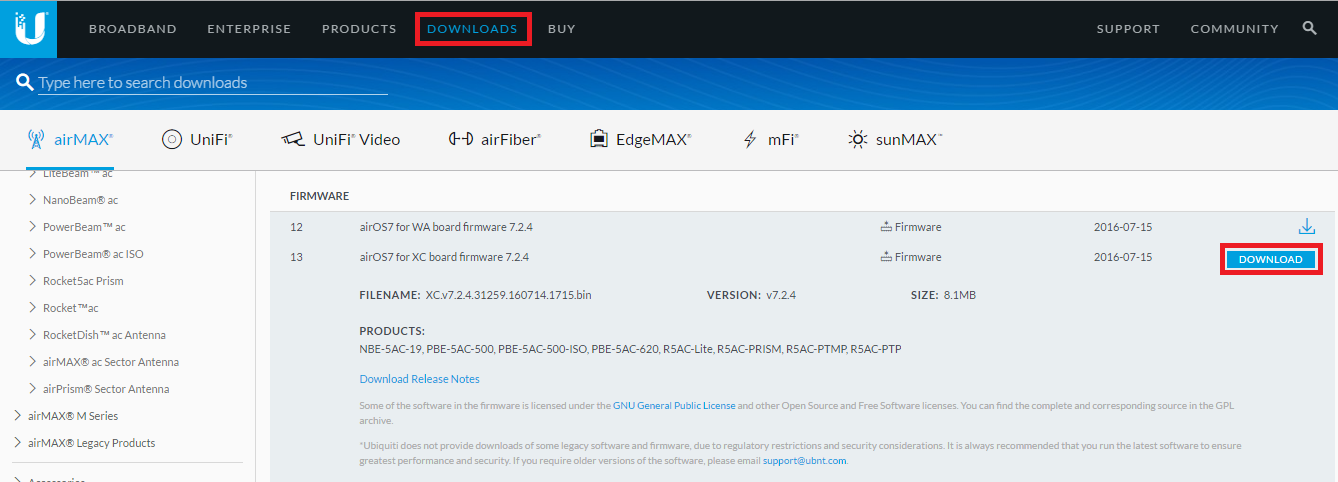Screen dimensions: 1338x482
Task: Expand PowerBeam ac ISO in the sidebar
Action: coord(85,253)
